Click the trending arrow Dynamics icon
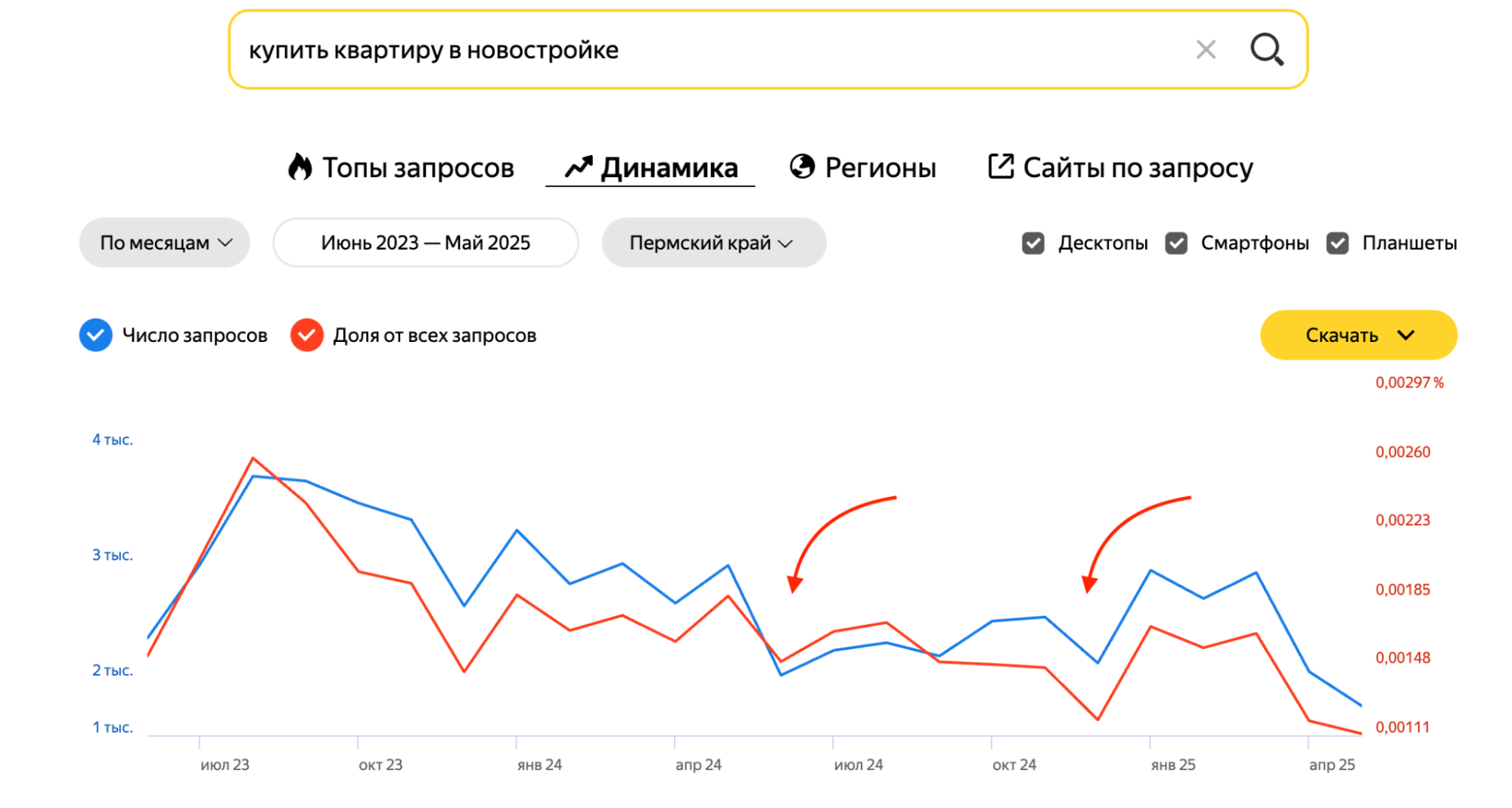Viewport: 1512px width, 808px height. click(x=579, y=167)
